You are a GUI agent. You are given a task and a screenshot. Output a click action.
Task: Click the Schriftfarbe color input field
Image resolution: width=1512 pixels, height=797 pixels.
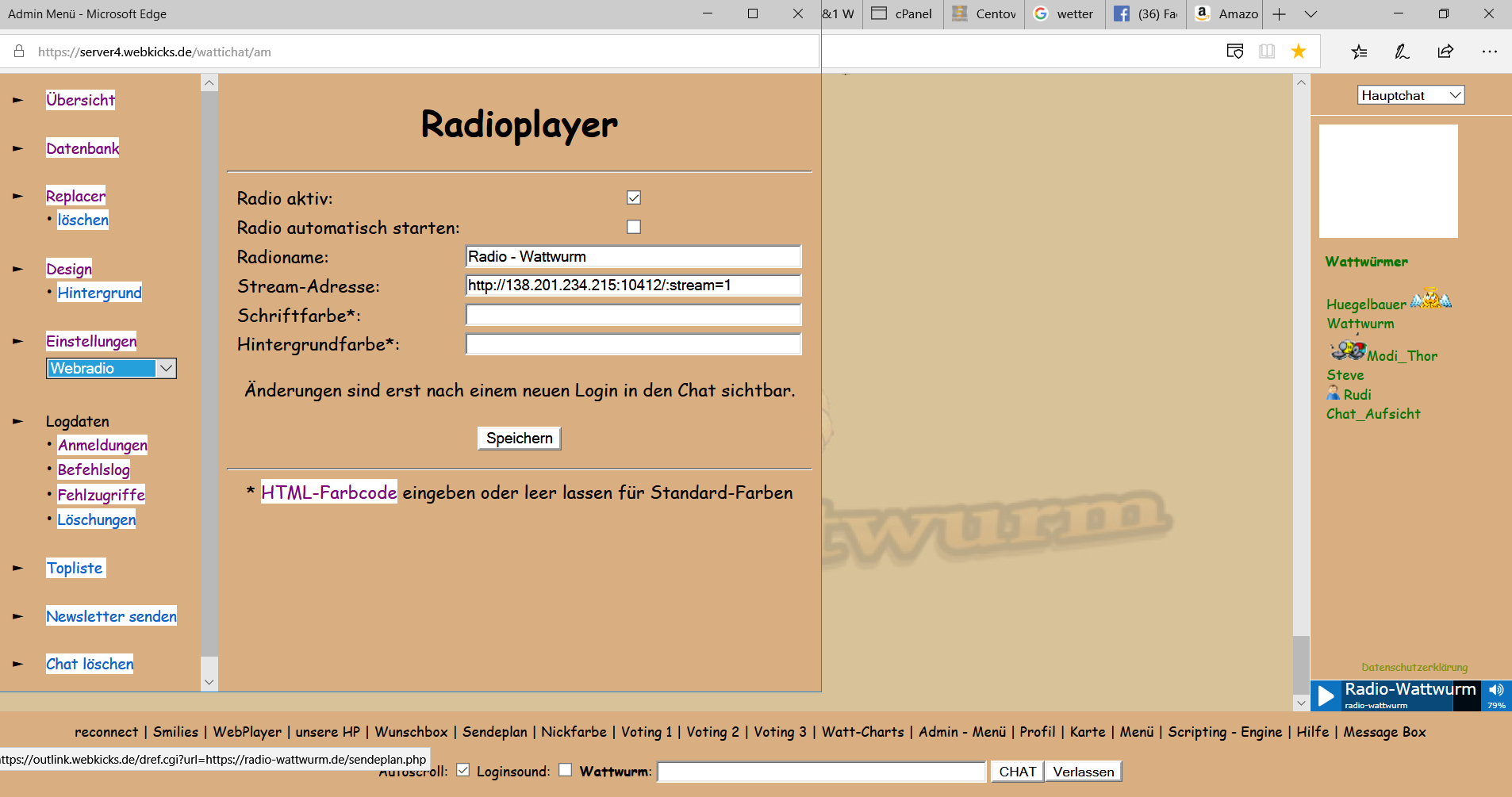[x=633, y=315]
